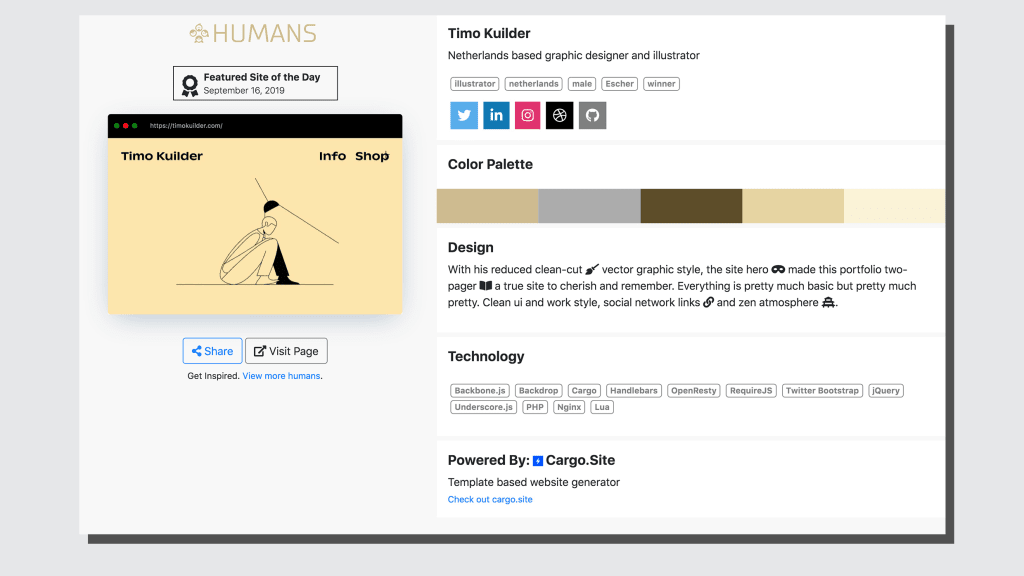The height and width of the screenshot is (576, 1024).
Task: Click the Cargo.Site lightning bolt icon
Action: (x=537, y=460)
